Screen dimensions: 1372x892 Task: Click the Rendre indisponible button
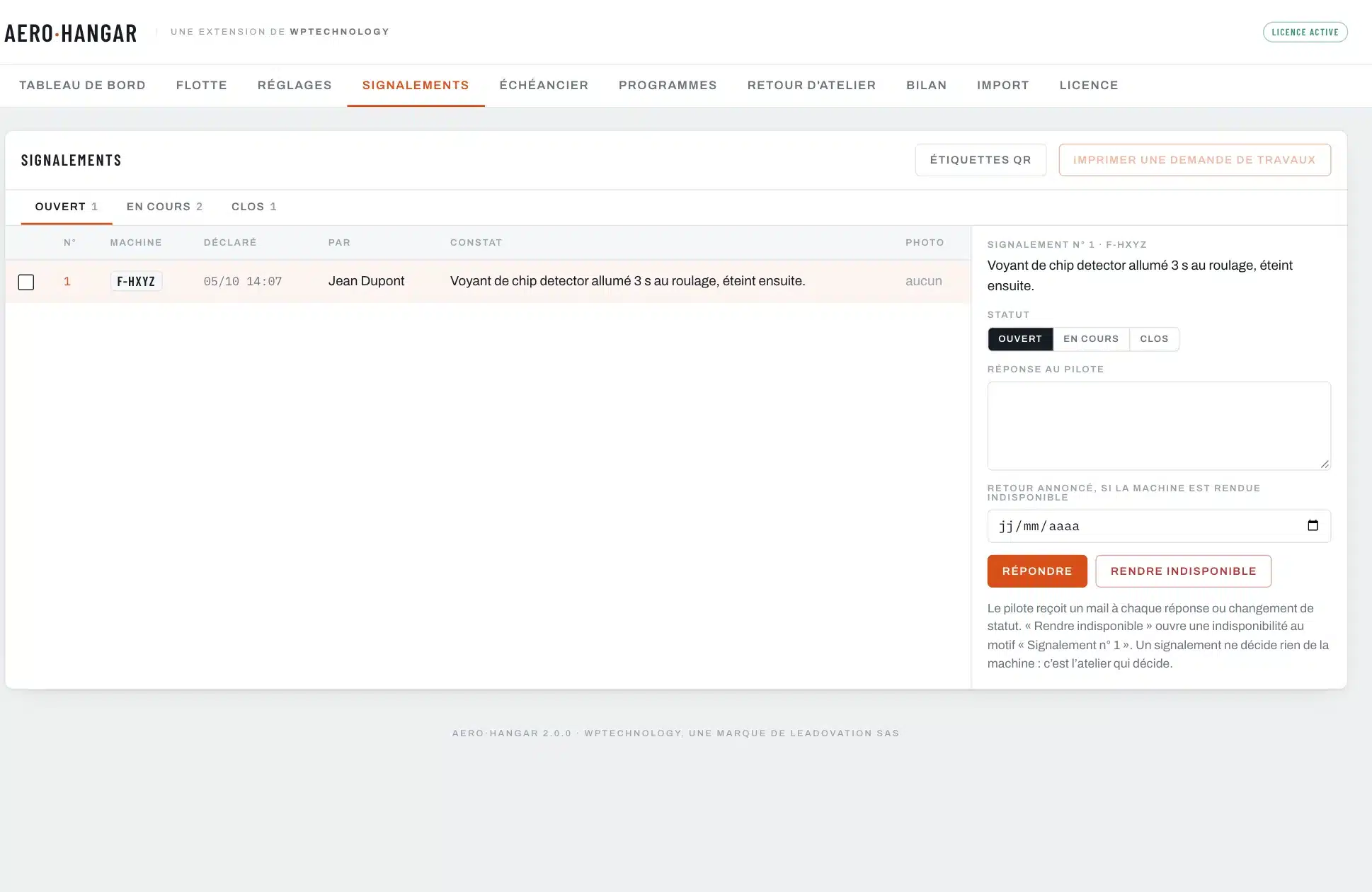[x=1183, y=571]
